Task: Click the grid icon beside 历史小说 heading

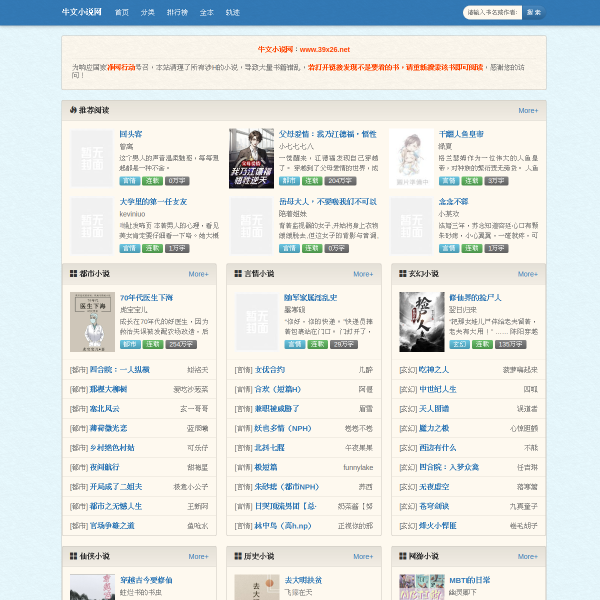Action: point(238,556)
